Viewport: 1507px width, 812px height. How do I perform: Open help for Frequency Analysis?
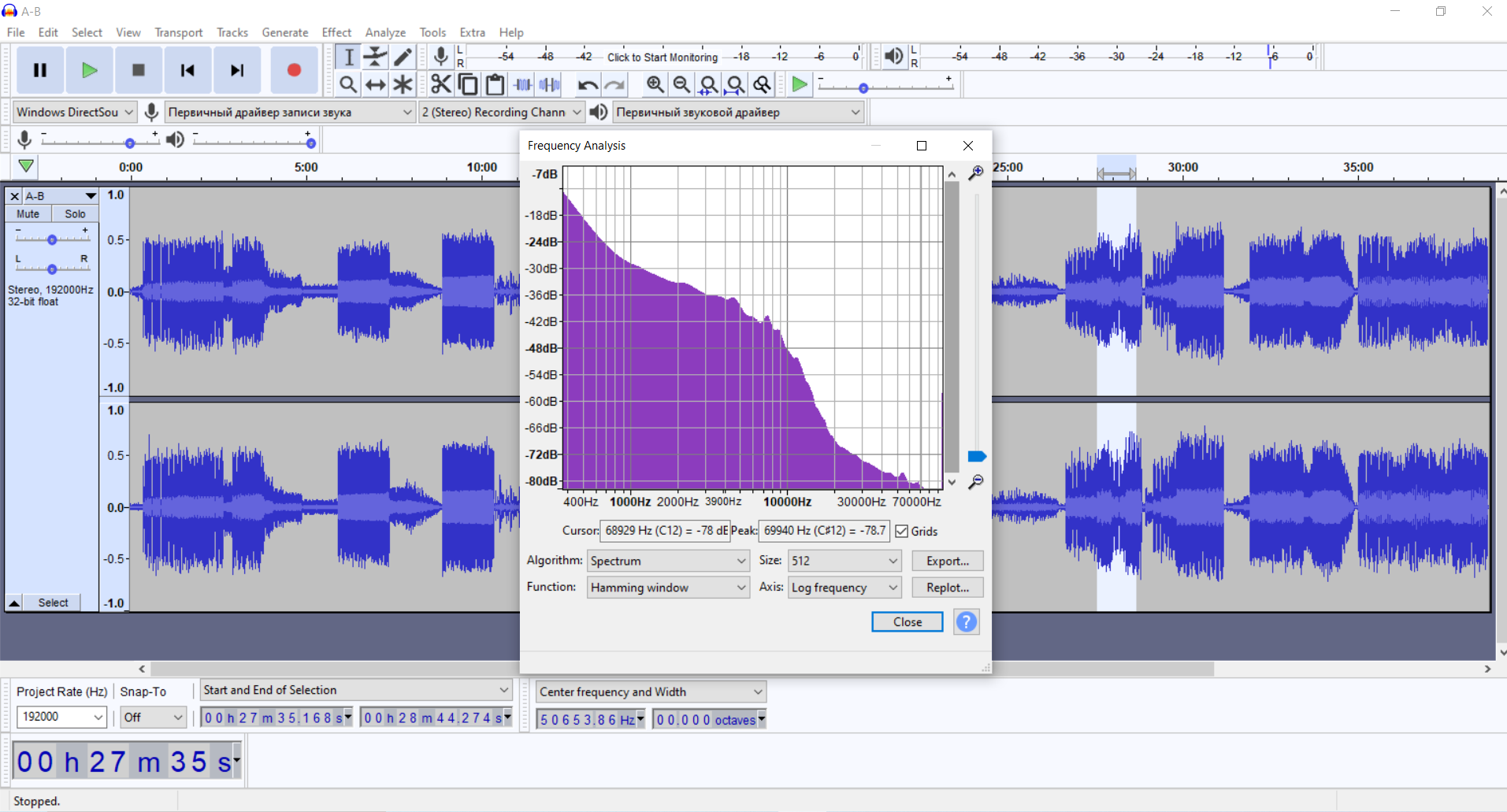tap(967, 622)
